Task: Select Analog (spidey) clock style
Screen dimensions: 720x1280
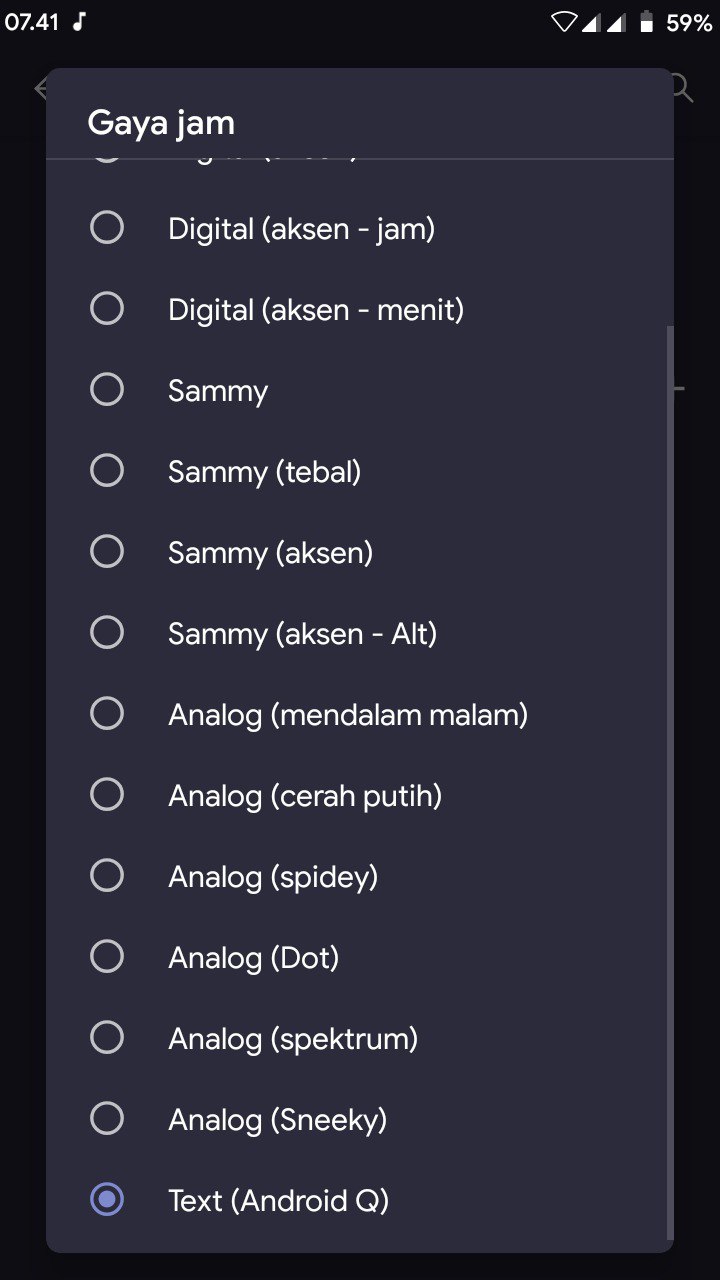Action: [360, 877]
